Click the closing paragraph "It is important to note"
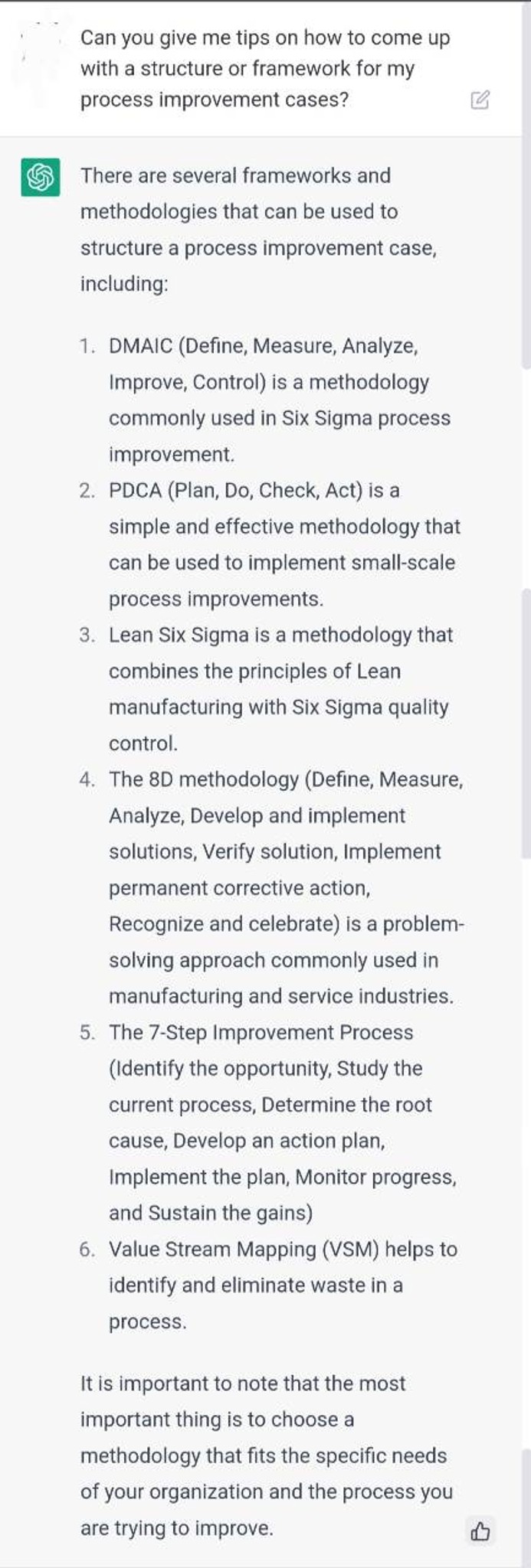531x1568 pixels. (267, 1455)
